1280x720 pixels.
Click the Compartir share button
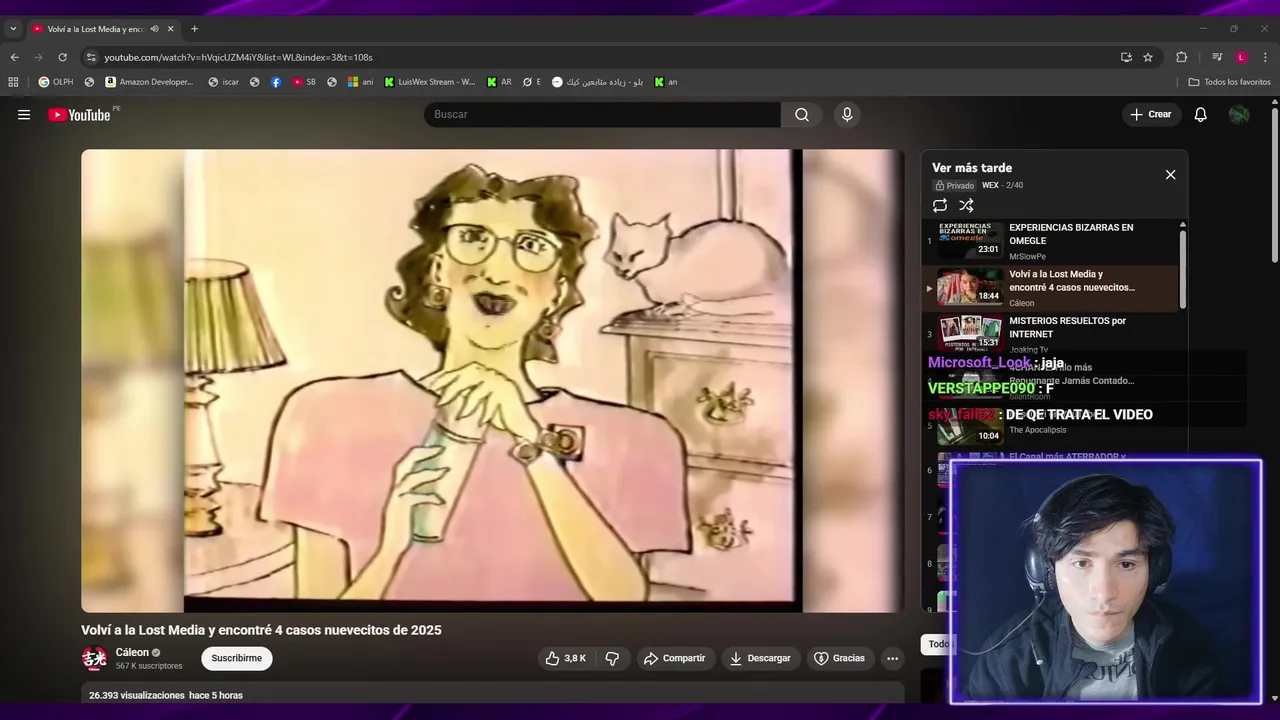click(x=675, y=658)
